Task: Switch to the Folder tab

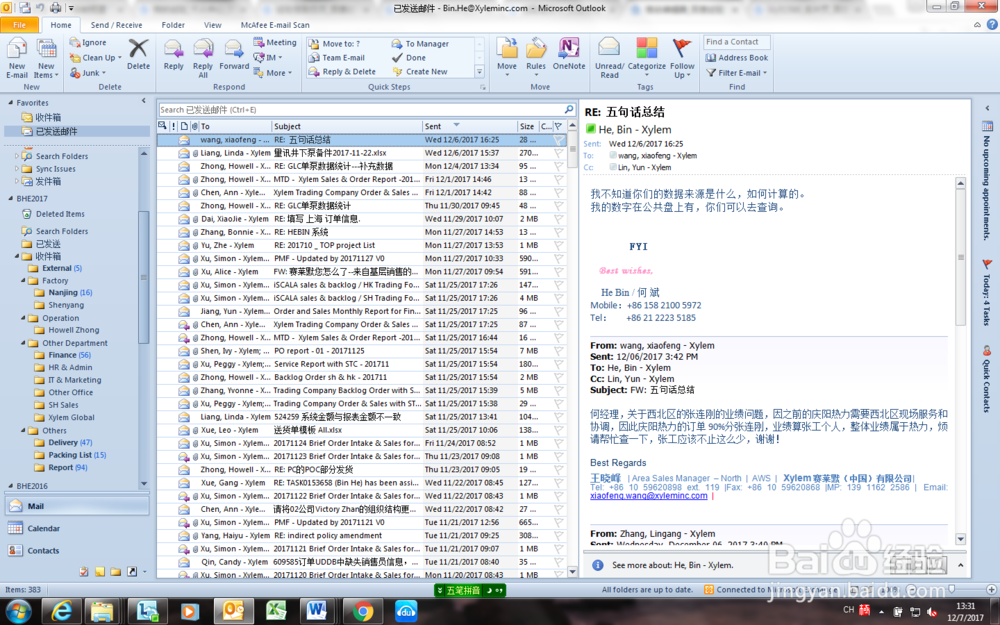Action: click(x=173, y=25)
